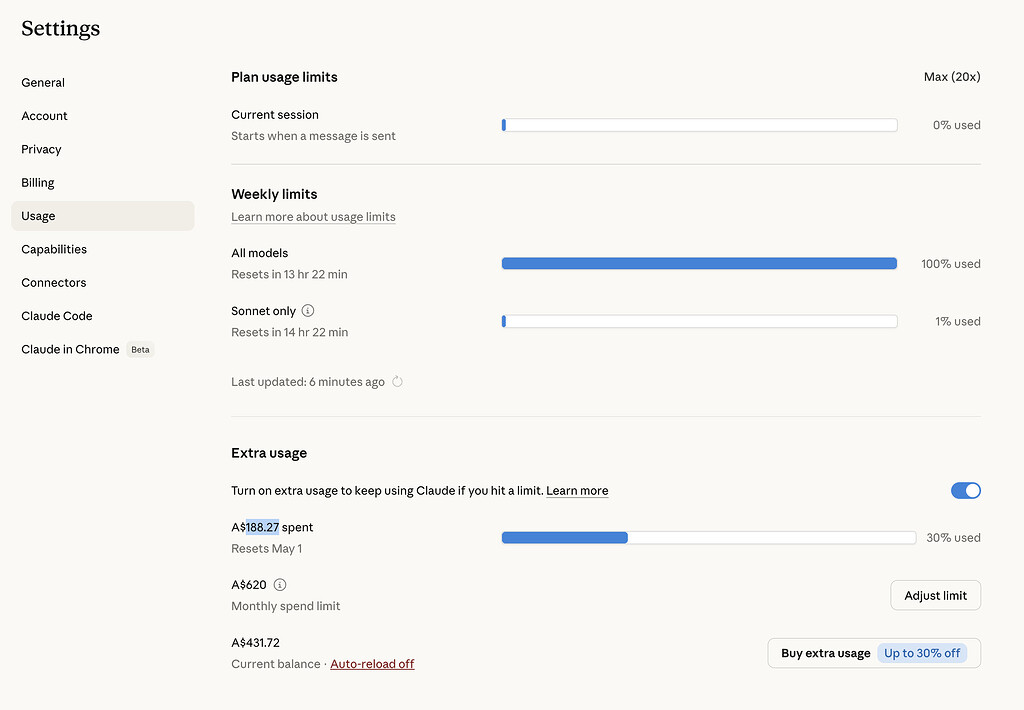
Task: Click Learn more about usage limits link
Action: [x=313, y=217]
